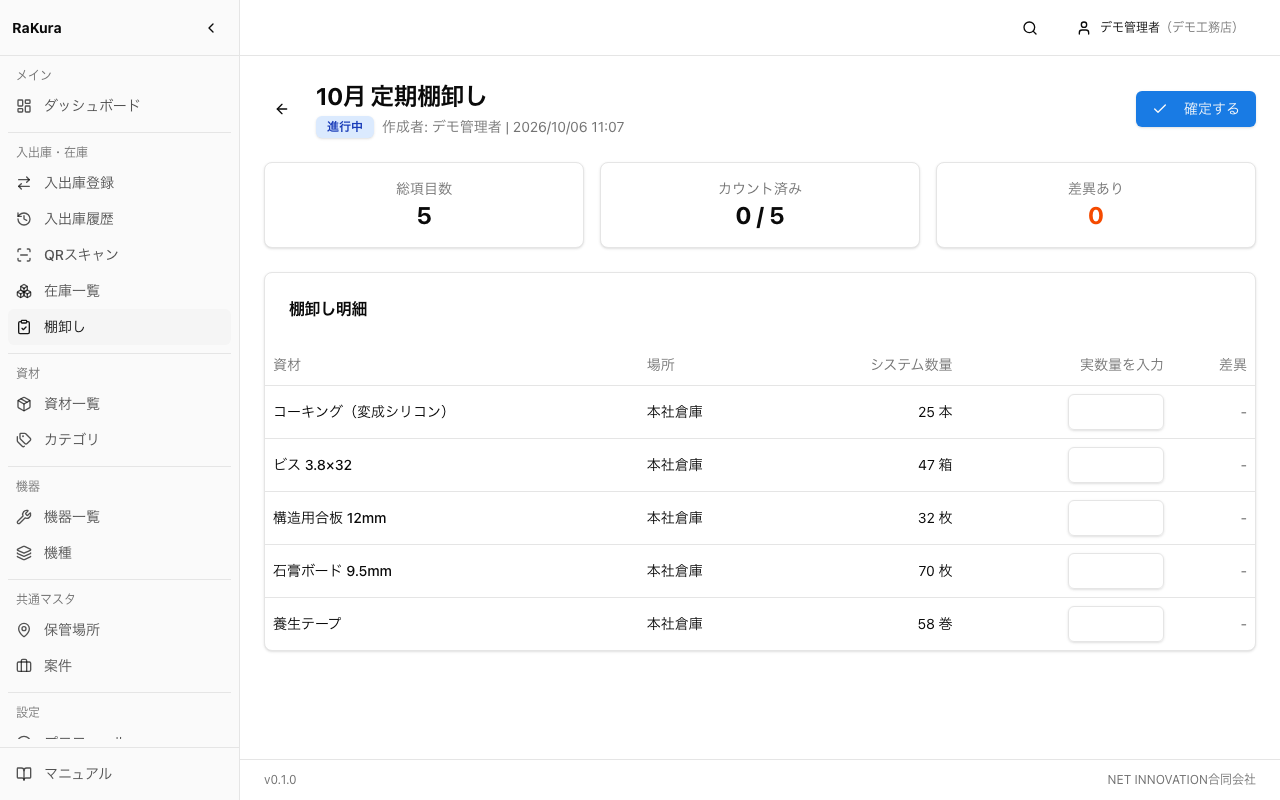Screen dimensions: 1280x800
Task: Navigate to 入出庫登録 in the sidebar
Action: 119,183
